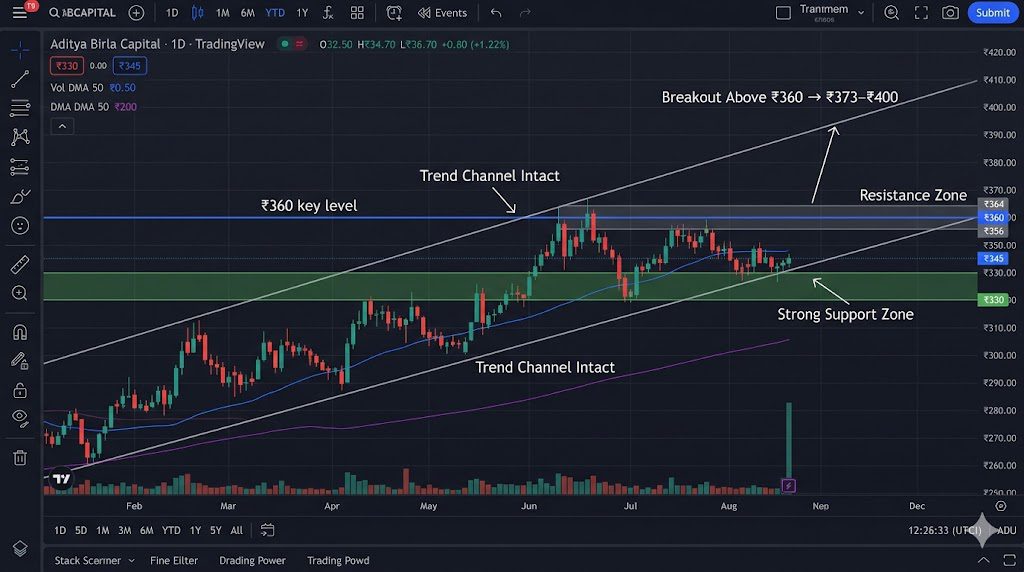1024x572 pixels.
Task: Select YTD in the top toolbar
Action: tap(275, 12)
